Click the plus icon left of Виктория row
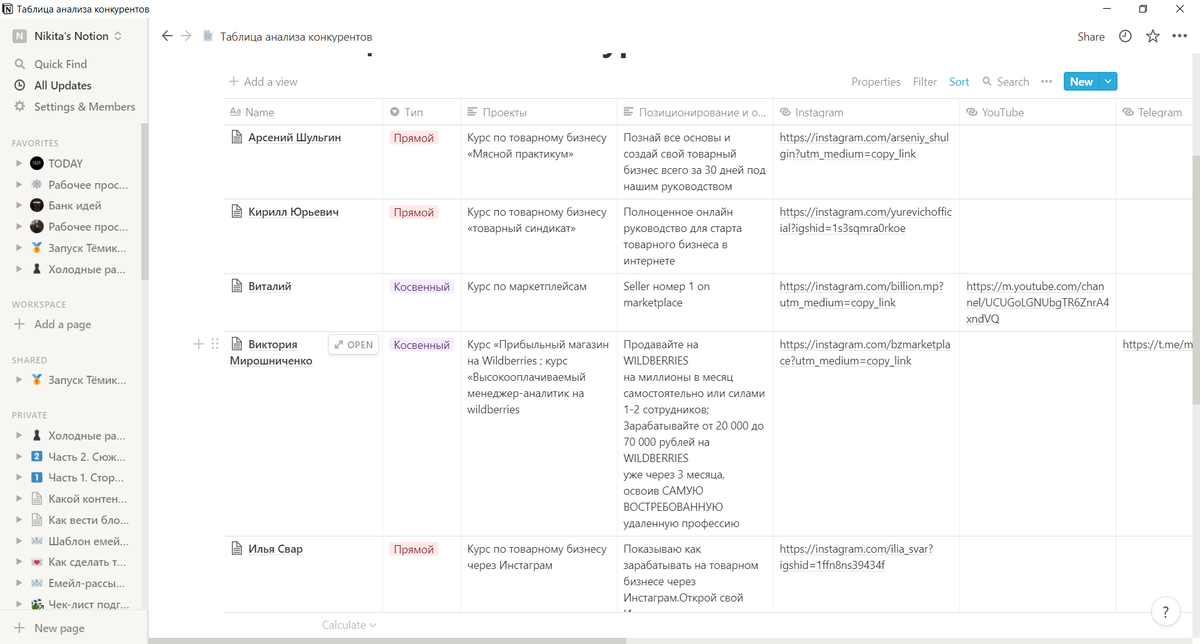The width and height of the screenshot is (1200, 644). click(198, 344)
